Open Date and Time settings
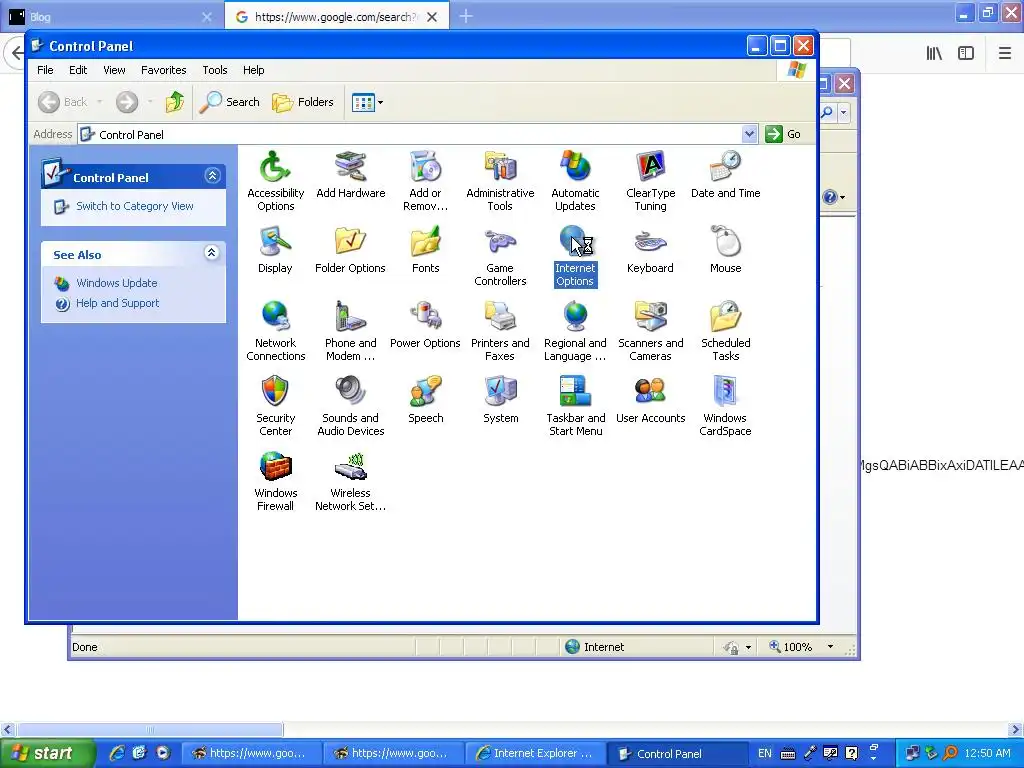This screenshot has width=1024, height=768. tap(726, 174)
